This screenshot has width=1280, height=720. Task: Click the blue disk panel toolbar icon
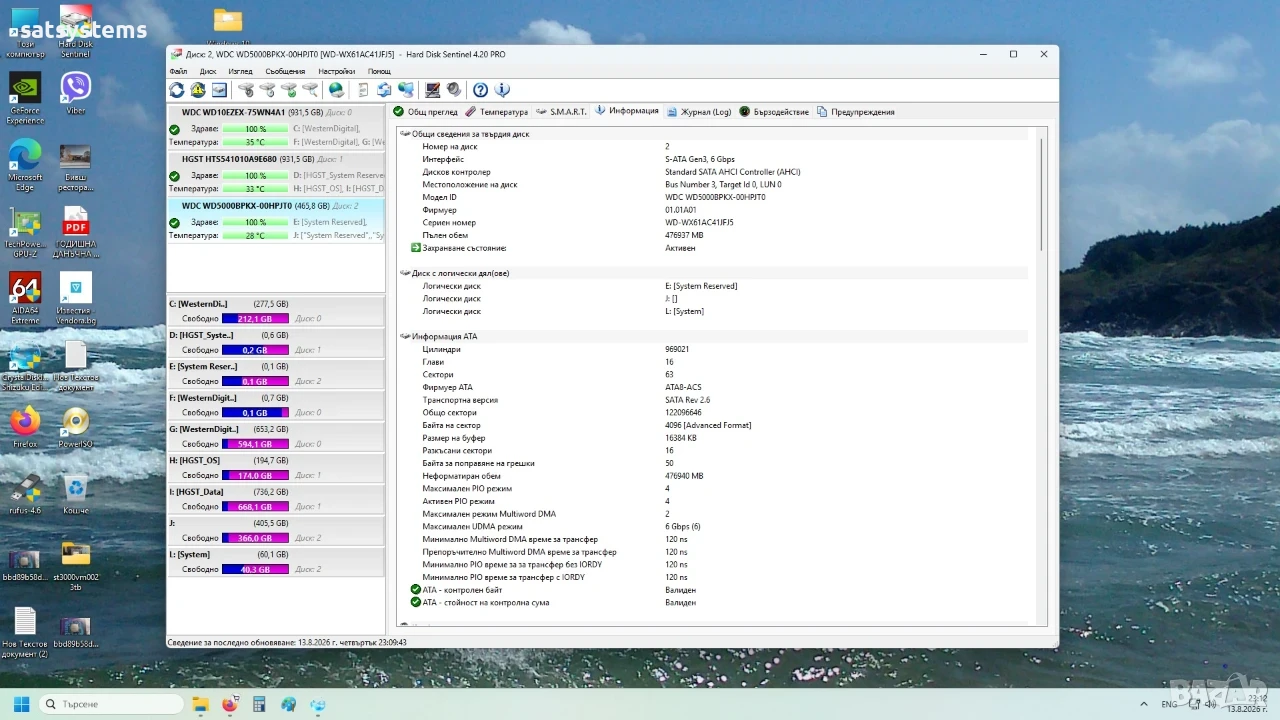(x=219, y=90)
